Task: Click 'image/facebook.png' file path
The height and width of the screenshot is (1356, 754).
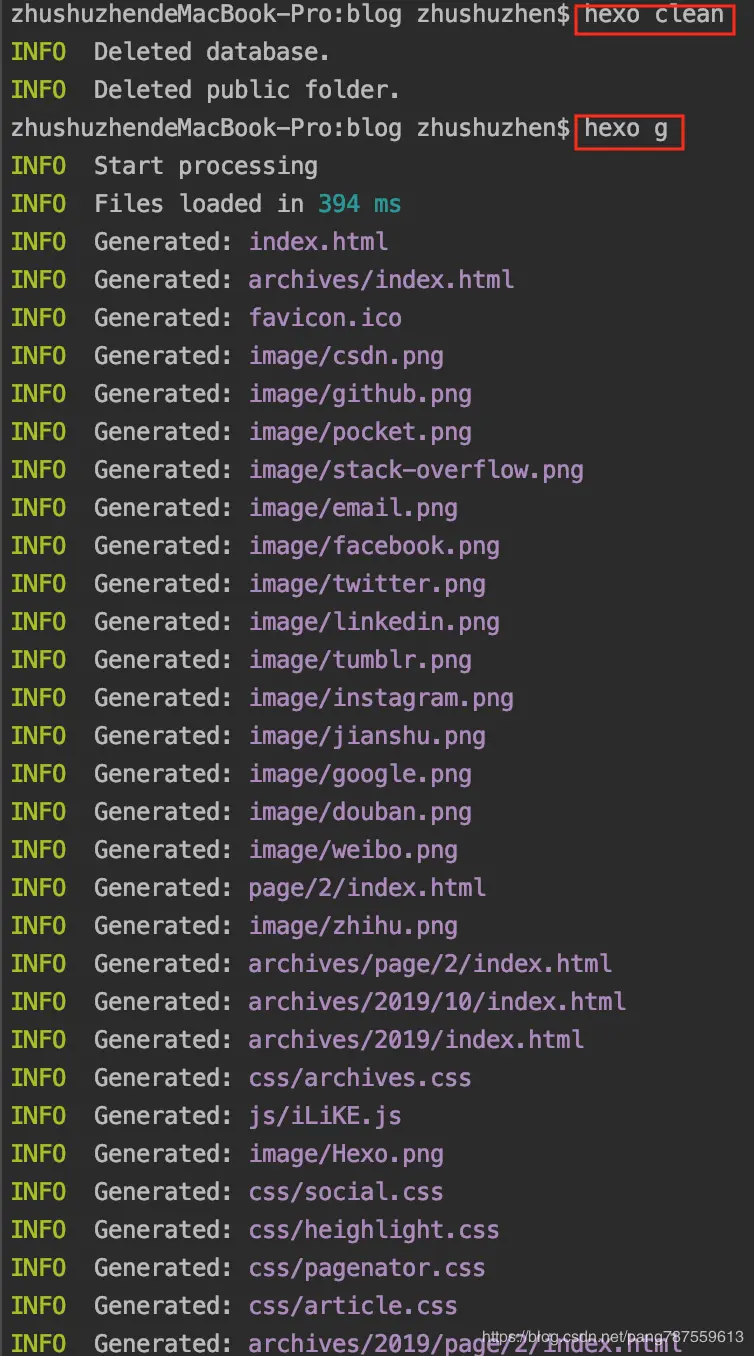Action: (x=374, y=546)
